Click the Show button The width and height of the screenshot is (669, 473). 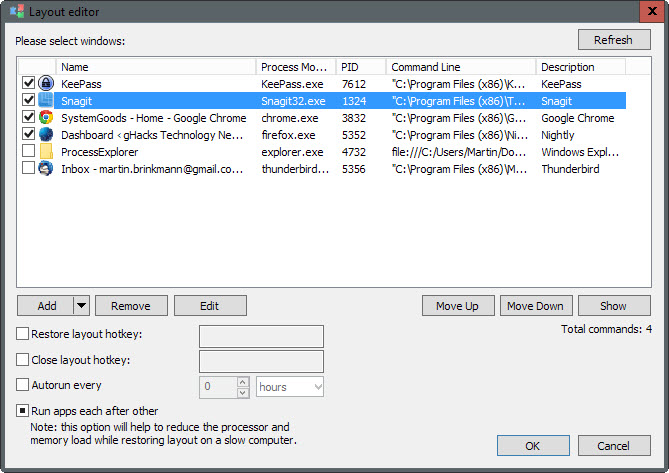(614, 306)
